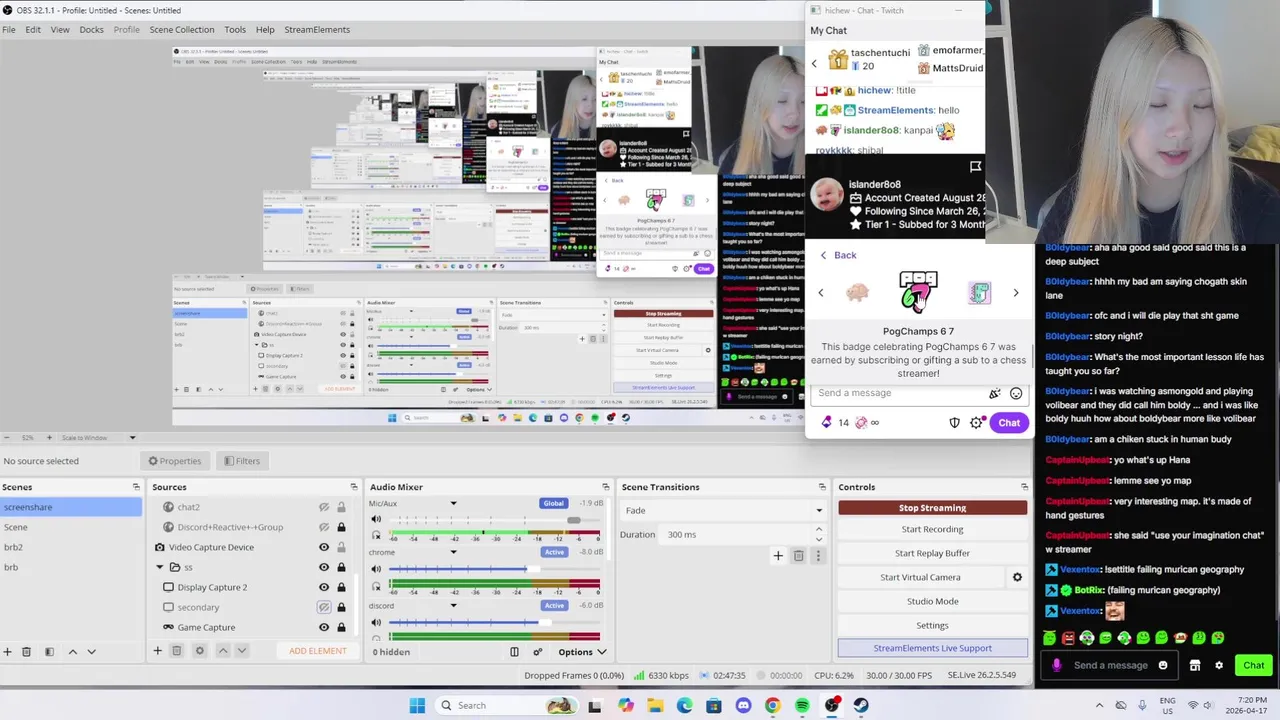The image size is (1280, 720).
Task: Click Stop Streaming button
Action: (x=932, y=508)
